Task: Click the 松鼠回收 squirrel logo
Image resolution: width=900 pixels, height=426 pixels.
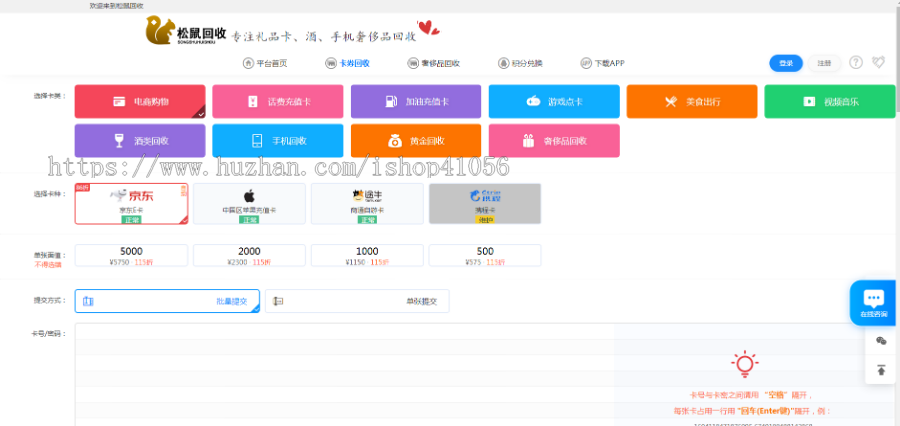Action: point(185,33)
